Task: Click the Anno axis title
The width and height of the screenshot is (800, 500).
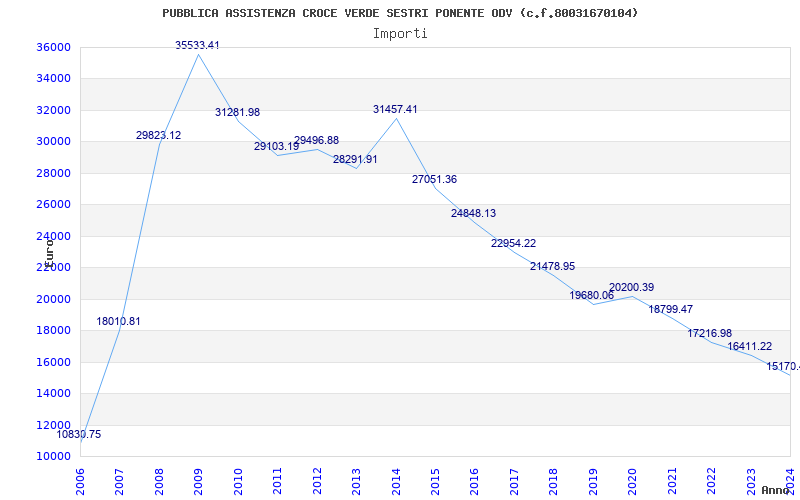Action: click(777, 491)
